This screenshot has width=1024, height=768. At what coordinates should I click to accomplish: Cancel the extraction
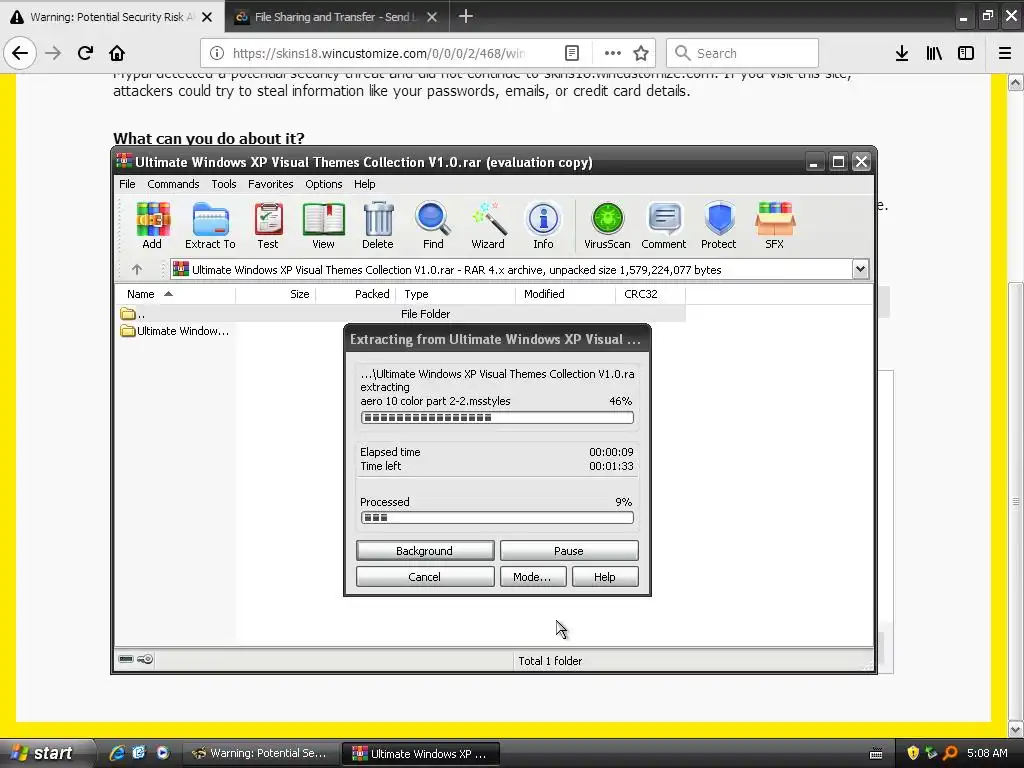tap(424, 577)
